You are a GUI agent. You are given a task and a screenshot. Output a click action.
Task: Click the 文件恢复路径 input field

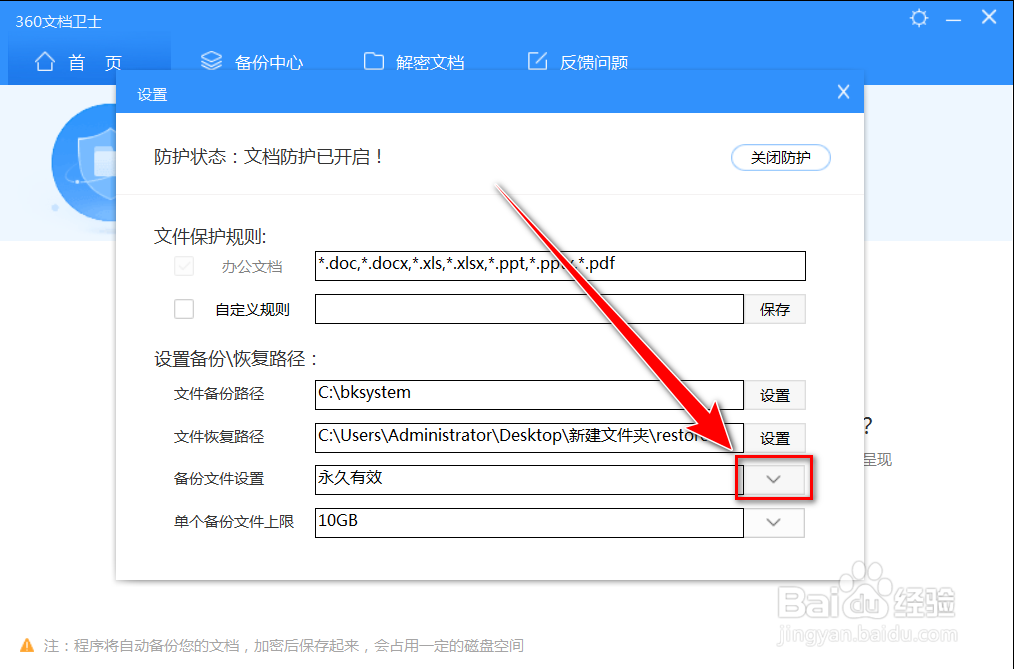(x=529, y=438)
